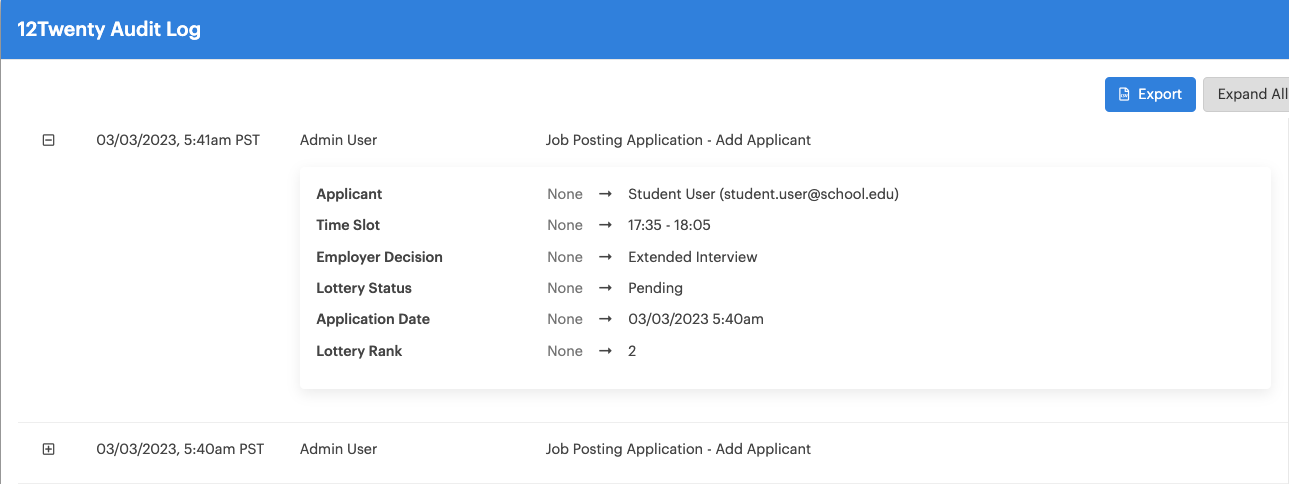Click the Pending lottery status value
This screenshot has height=484, width=1289.
(x=655, y=288)
